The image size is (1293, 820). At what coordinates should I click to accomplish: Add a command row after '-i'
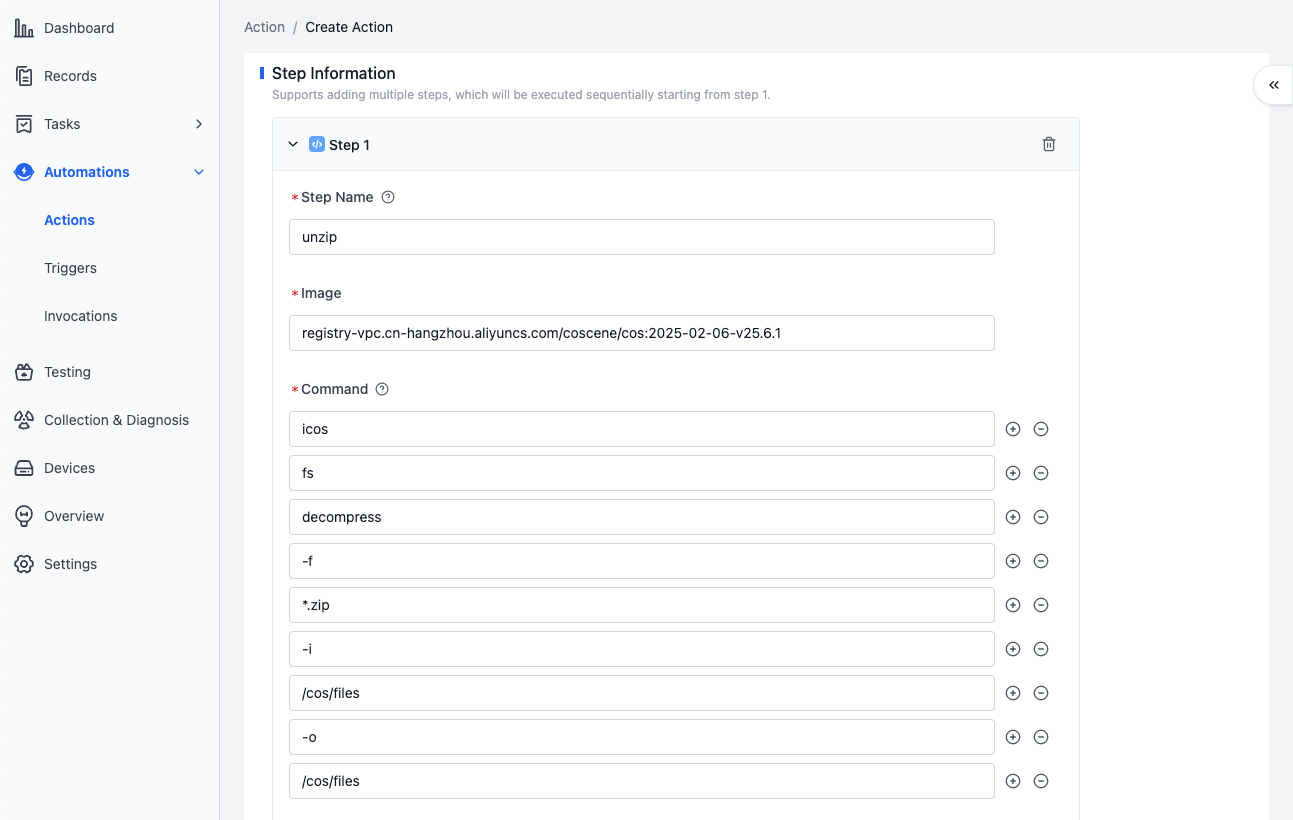1012,649
